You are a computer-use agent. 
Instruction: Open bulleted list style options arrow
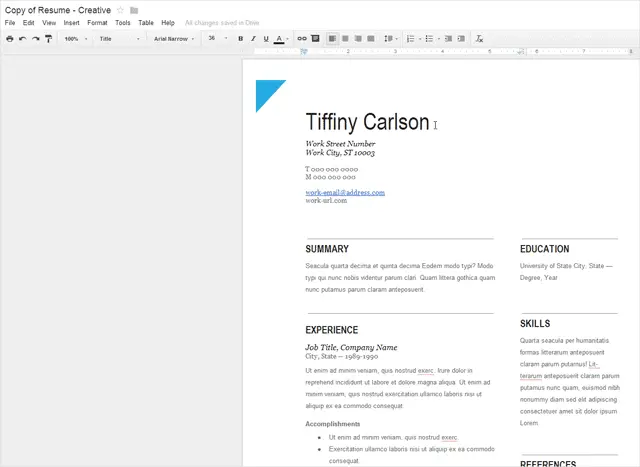pos(439,39)
